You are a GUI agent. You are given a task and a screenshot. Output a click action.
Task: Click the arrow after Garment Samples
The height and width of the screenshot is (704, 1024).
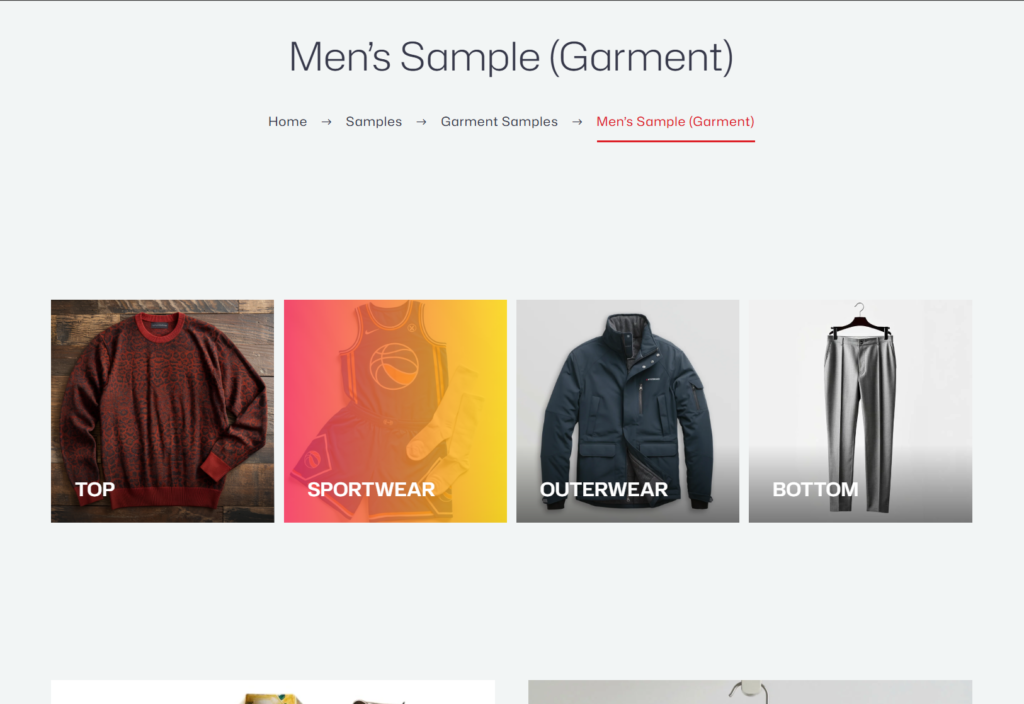pos(577,122)
